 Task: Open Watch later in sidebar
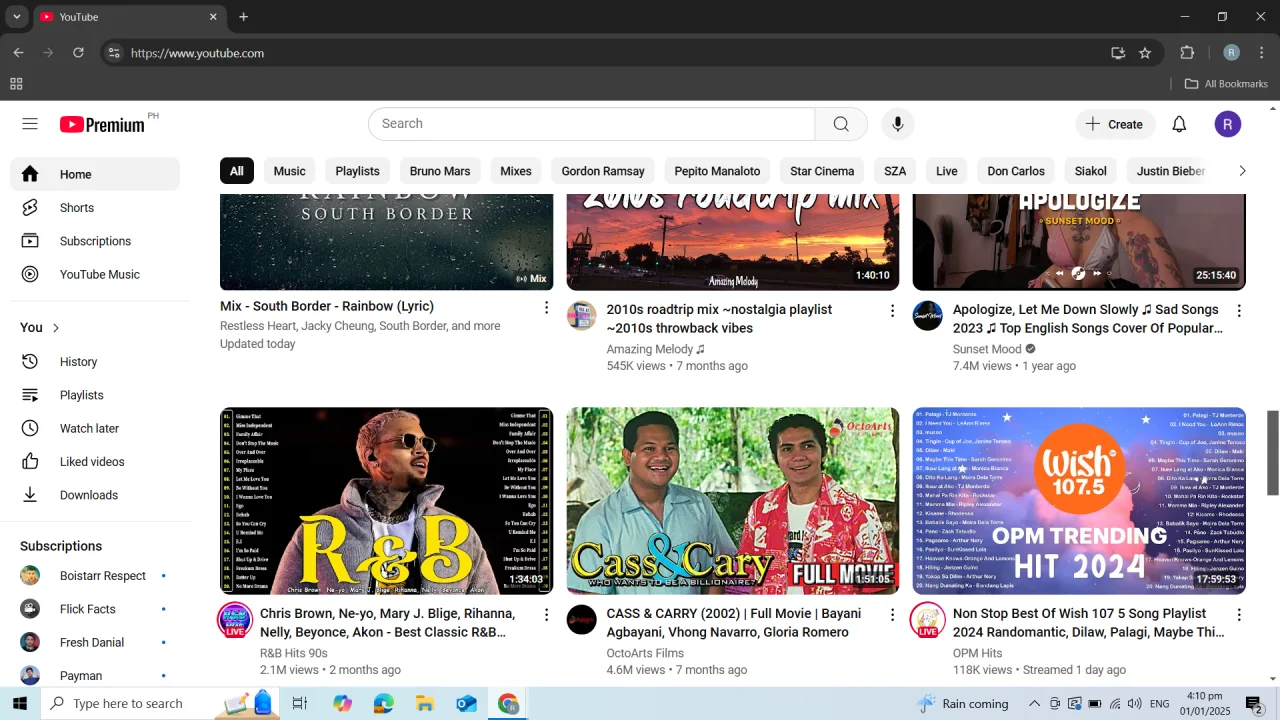95,428
